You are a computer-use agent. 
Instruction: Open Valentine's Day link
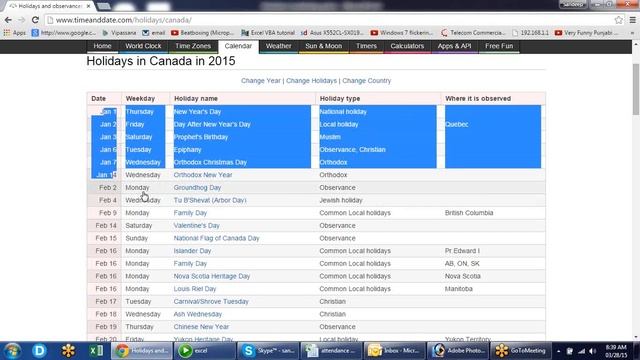pos(196,226)
